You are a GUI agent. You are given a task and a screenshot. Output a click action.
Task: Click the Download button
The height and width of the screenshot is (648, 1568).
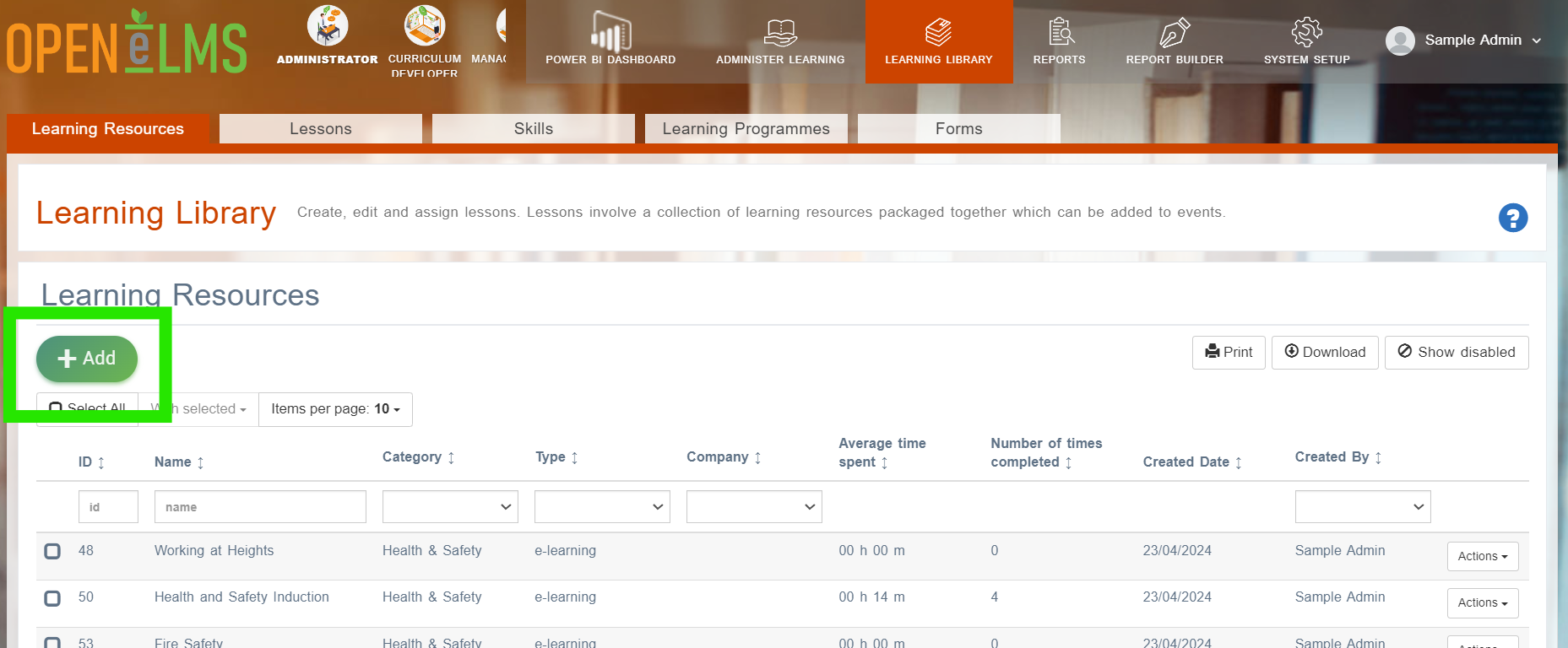1325,353
